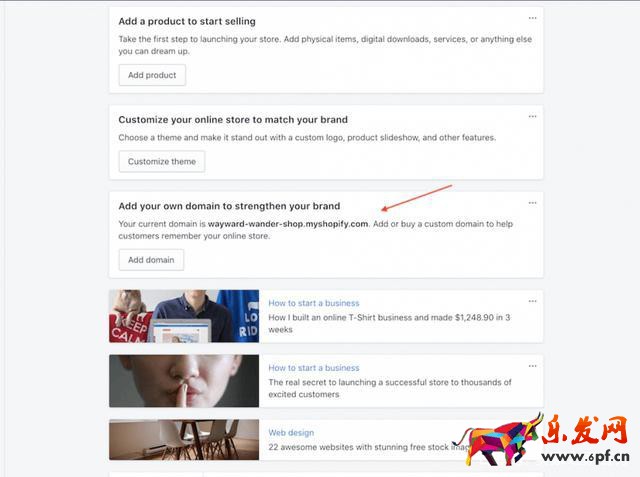Open the options menu on the Add a product card
The image size is (640, 477).
(x=532, y=18)
